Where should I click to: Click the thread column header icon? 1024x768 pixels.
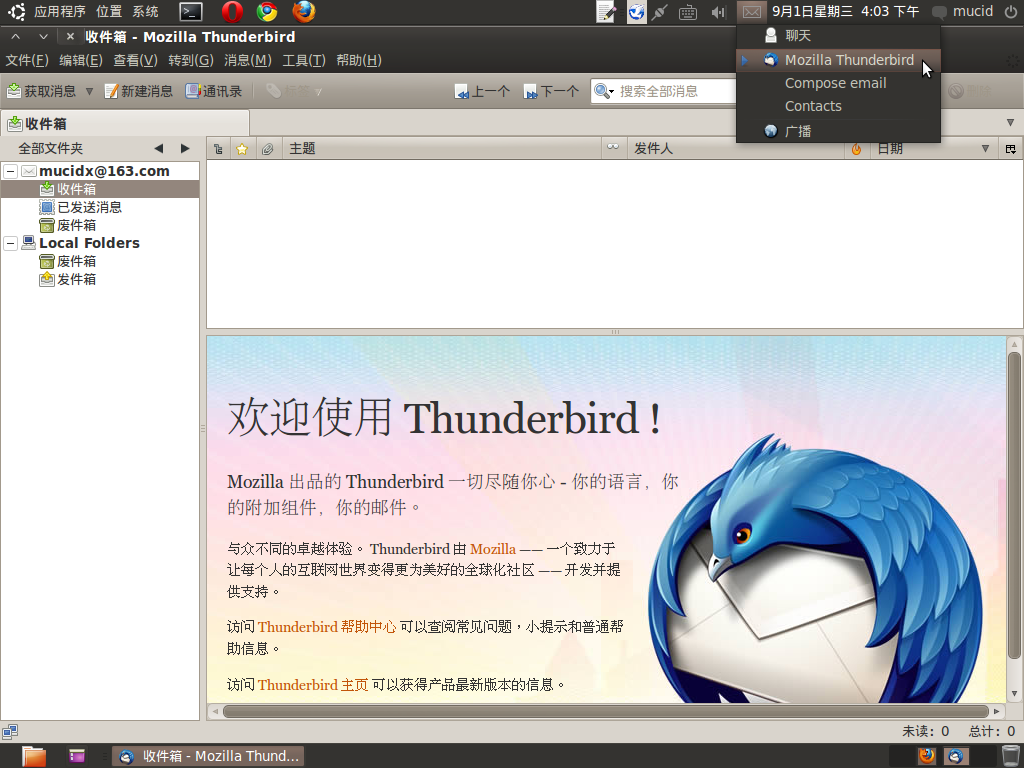tap(218, 149)
